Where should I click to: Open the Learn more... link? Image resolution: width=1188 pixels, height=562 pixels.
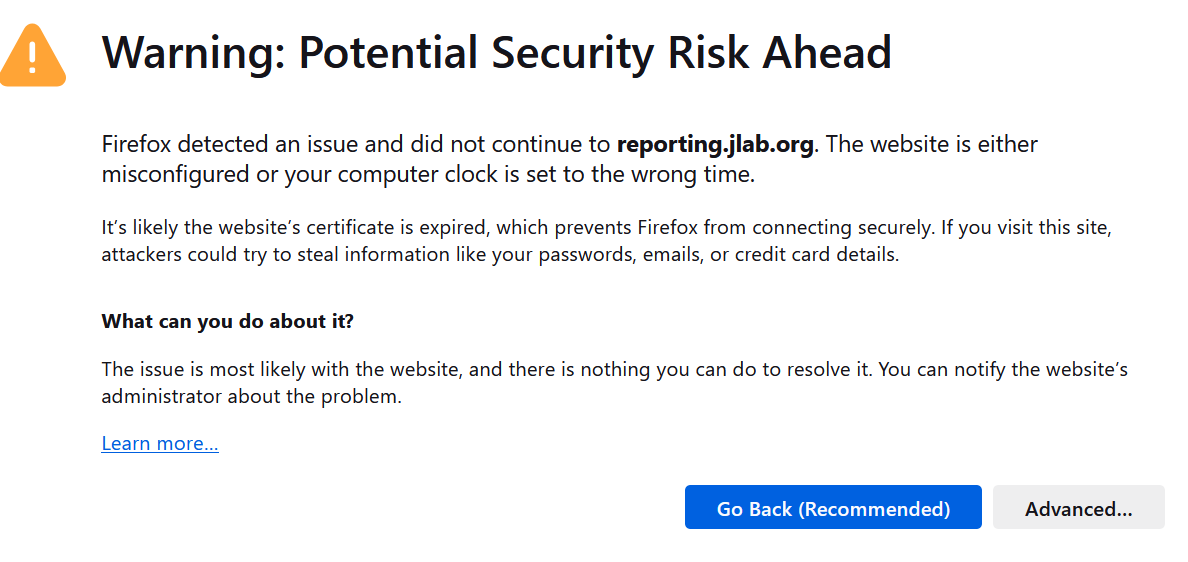pos(160,443)
